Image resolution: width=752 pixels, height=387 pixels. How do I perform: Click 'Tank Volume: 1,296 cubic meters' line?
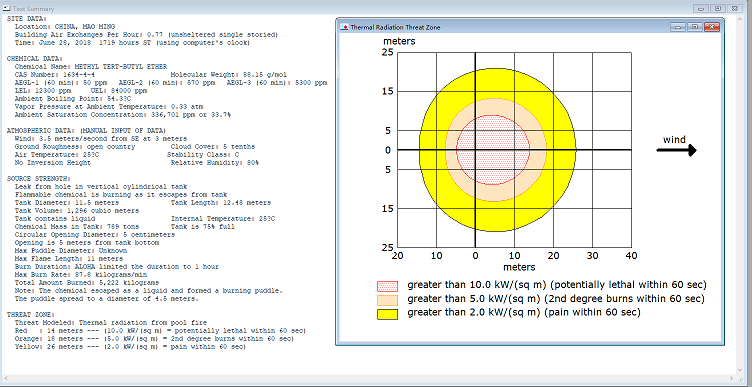click(x=77, y=211)
